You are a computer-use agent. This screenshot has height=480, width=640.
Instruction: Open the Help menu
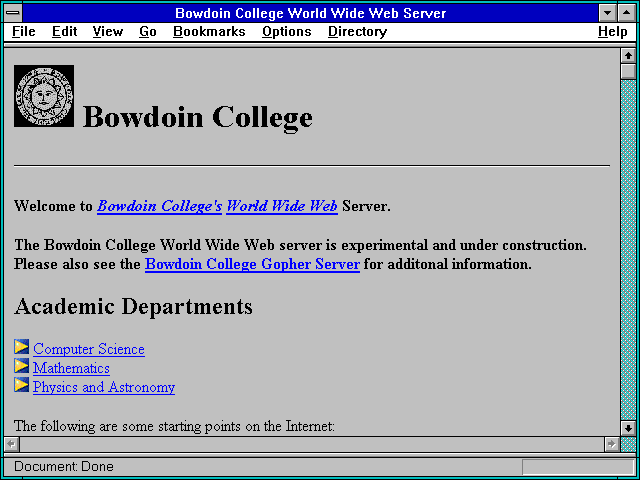(x=613, y=32)
